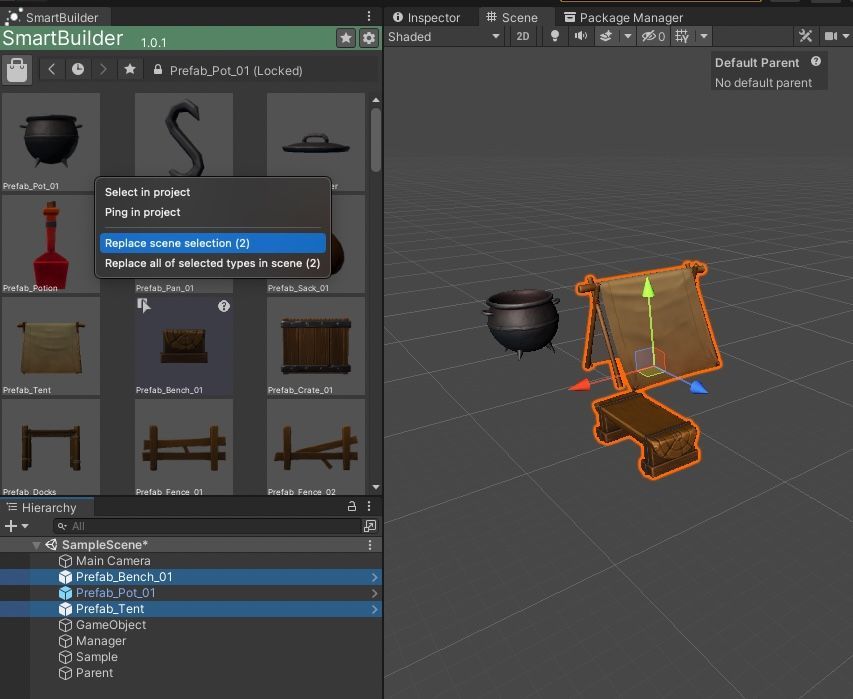Viewport: 853px width, 699px height.
Task: Select Manager in Hierarchy
Action: click(101, 641)
